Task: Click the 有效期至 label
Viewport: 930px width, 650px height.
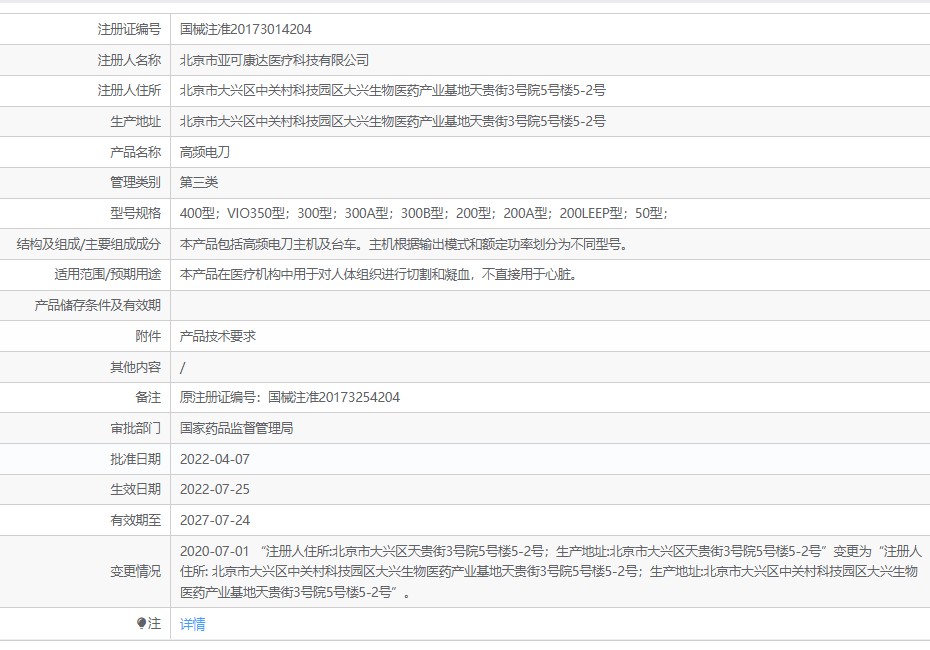Action: pyautogui.click(x=135, y=520)
